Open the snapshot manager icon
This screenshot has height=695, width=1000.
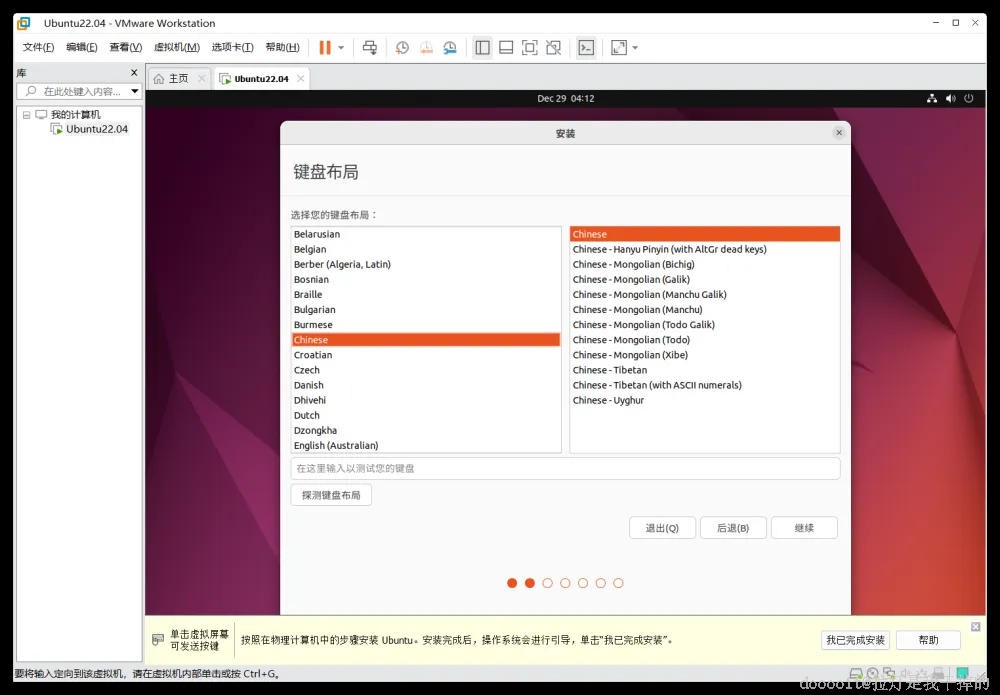[450, 48]
